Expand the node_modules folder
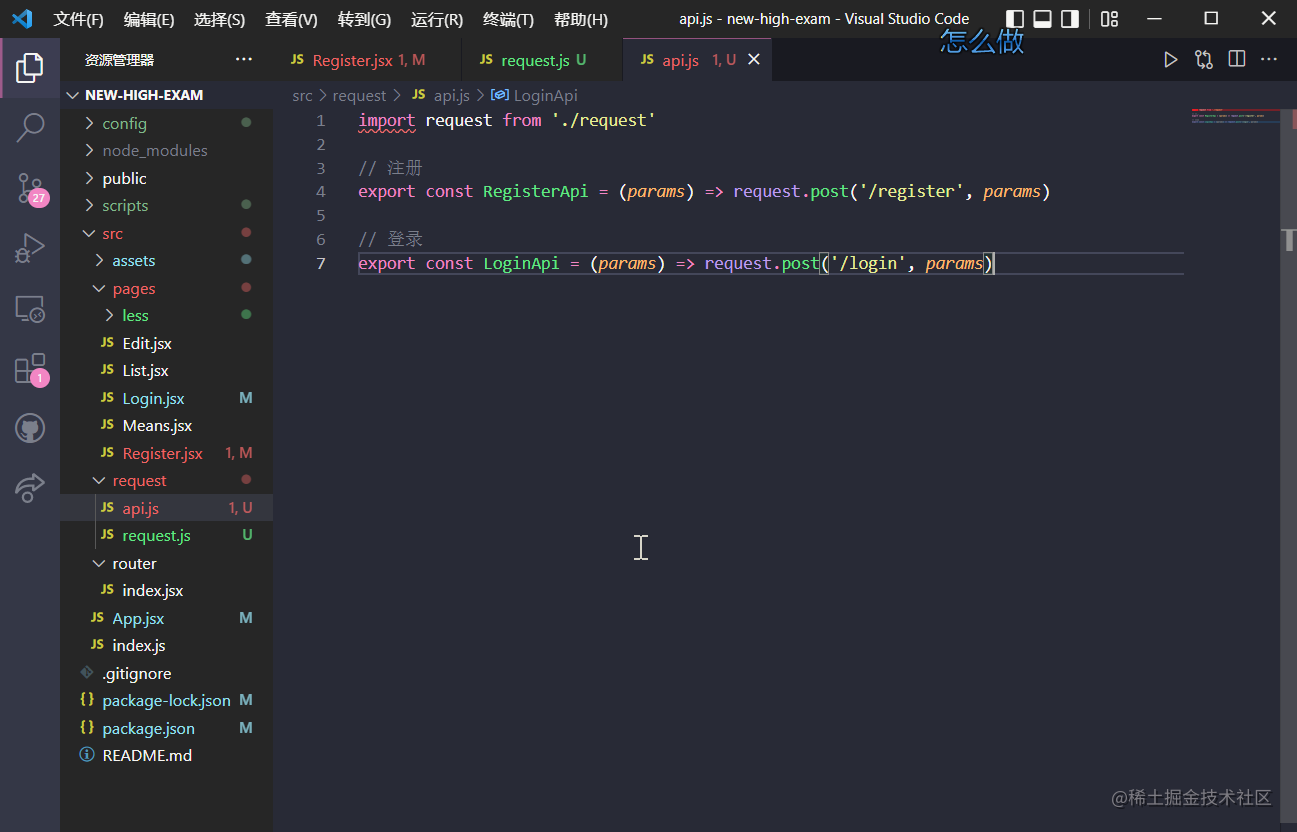The image size is (1297, 832). tap(154, 151)
